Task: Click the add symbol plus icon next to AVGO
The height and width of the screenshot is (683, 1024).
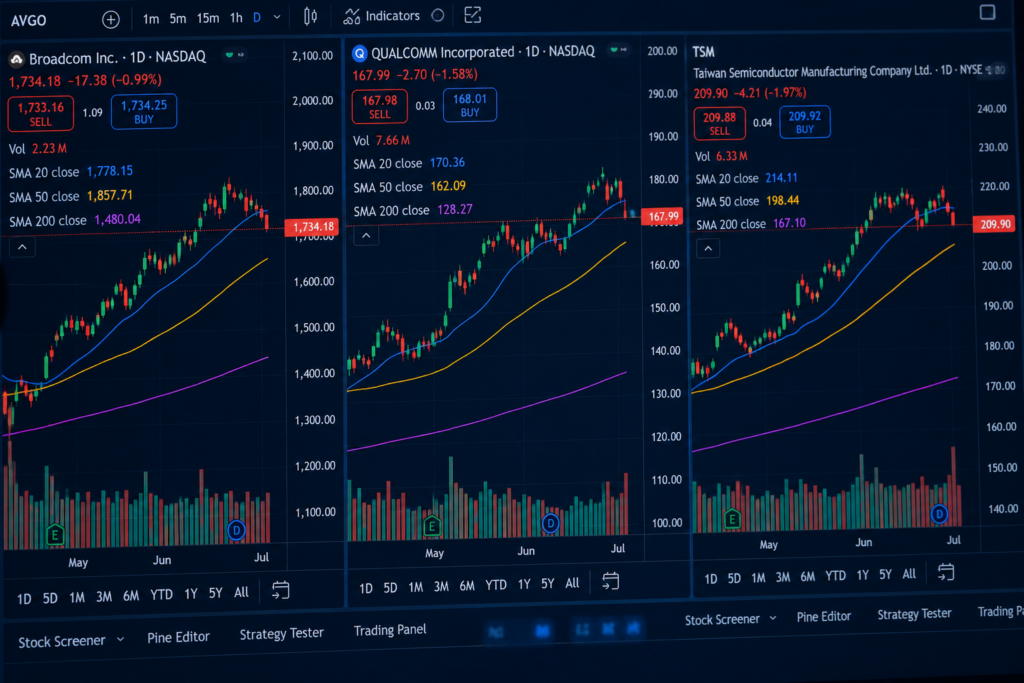Action: coord(111,20)
